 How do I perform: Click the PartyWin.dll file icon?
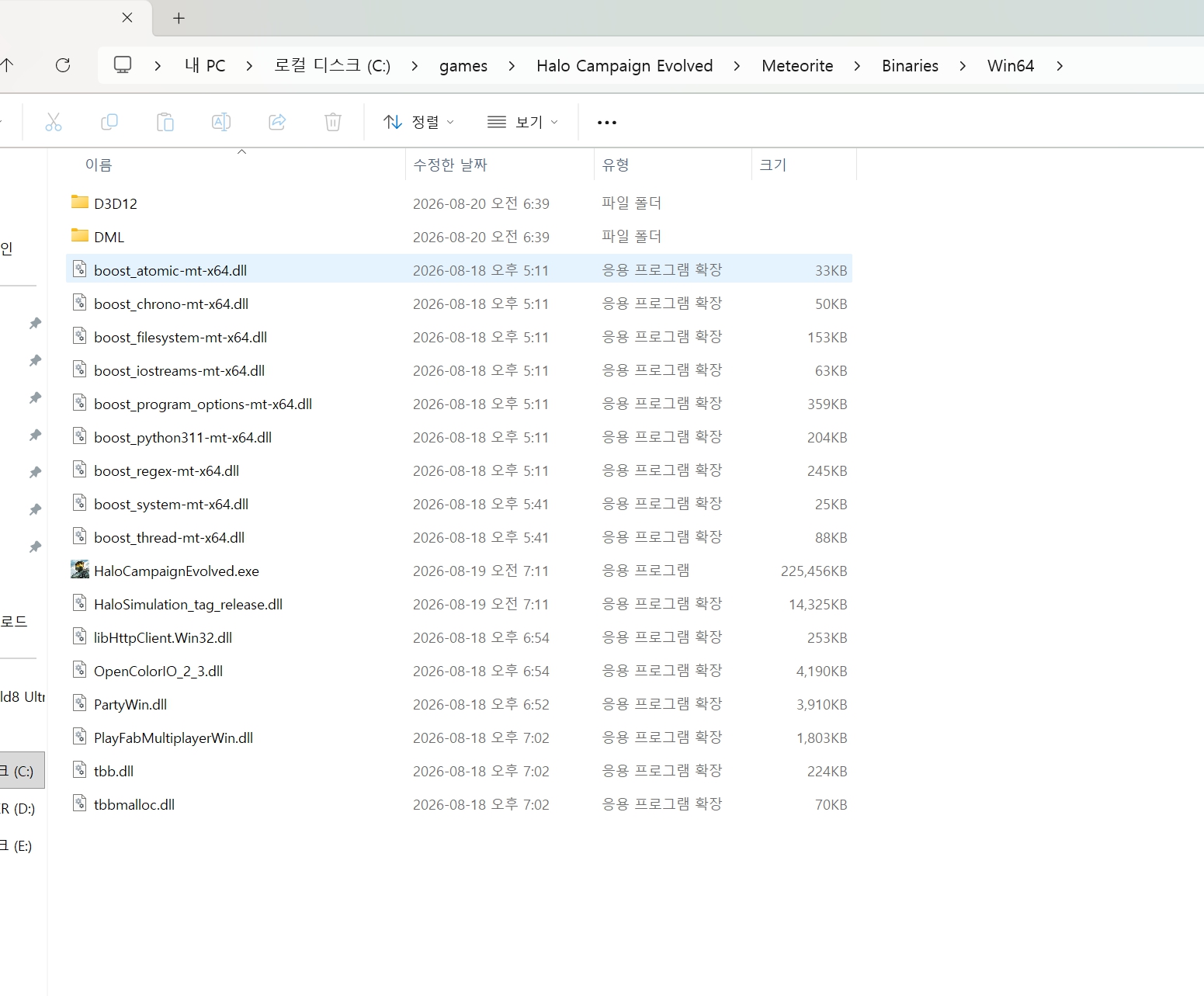tap(80, 703)
